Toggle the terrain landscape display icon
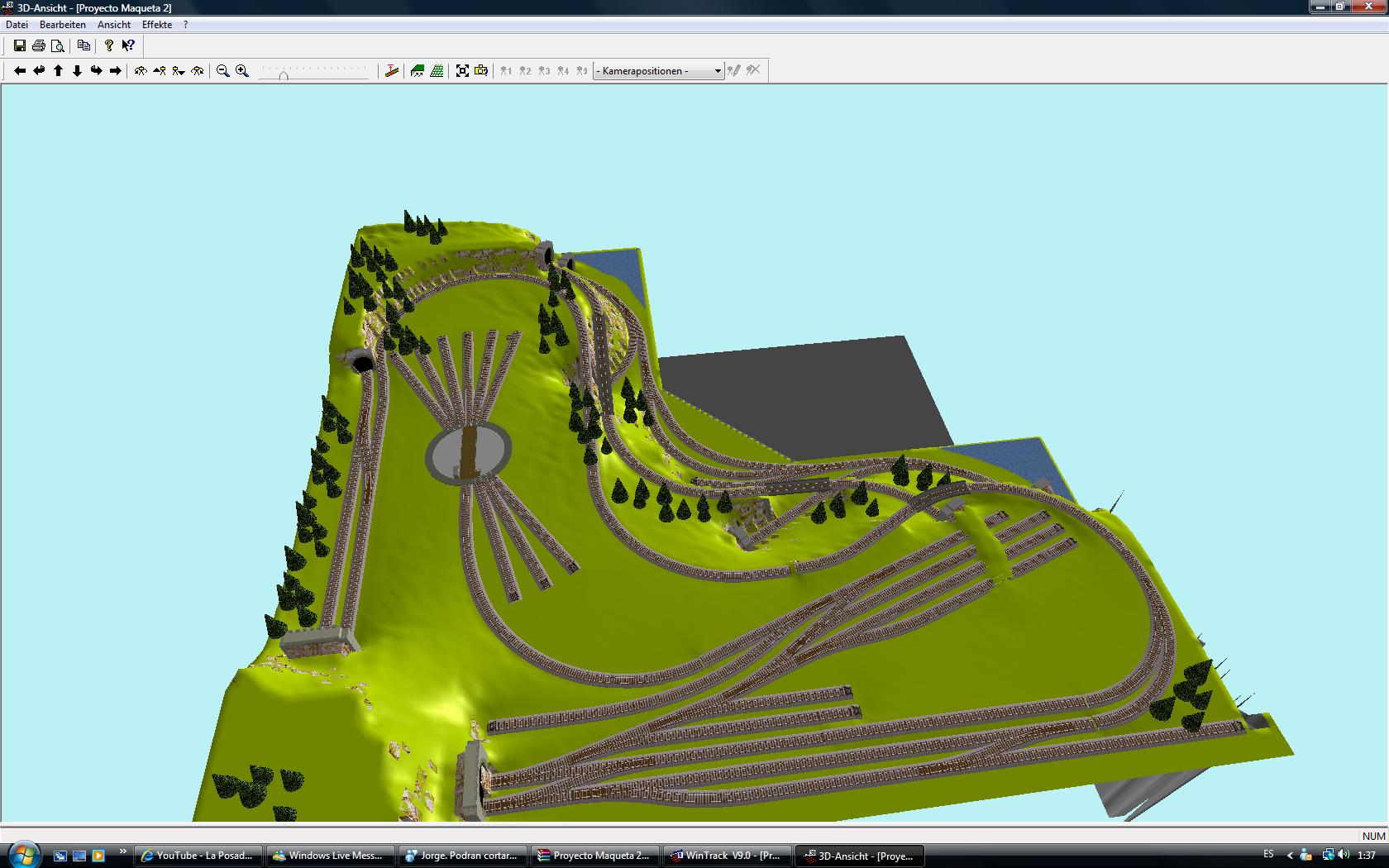 pyautogui.click(x=418, y=71)
